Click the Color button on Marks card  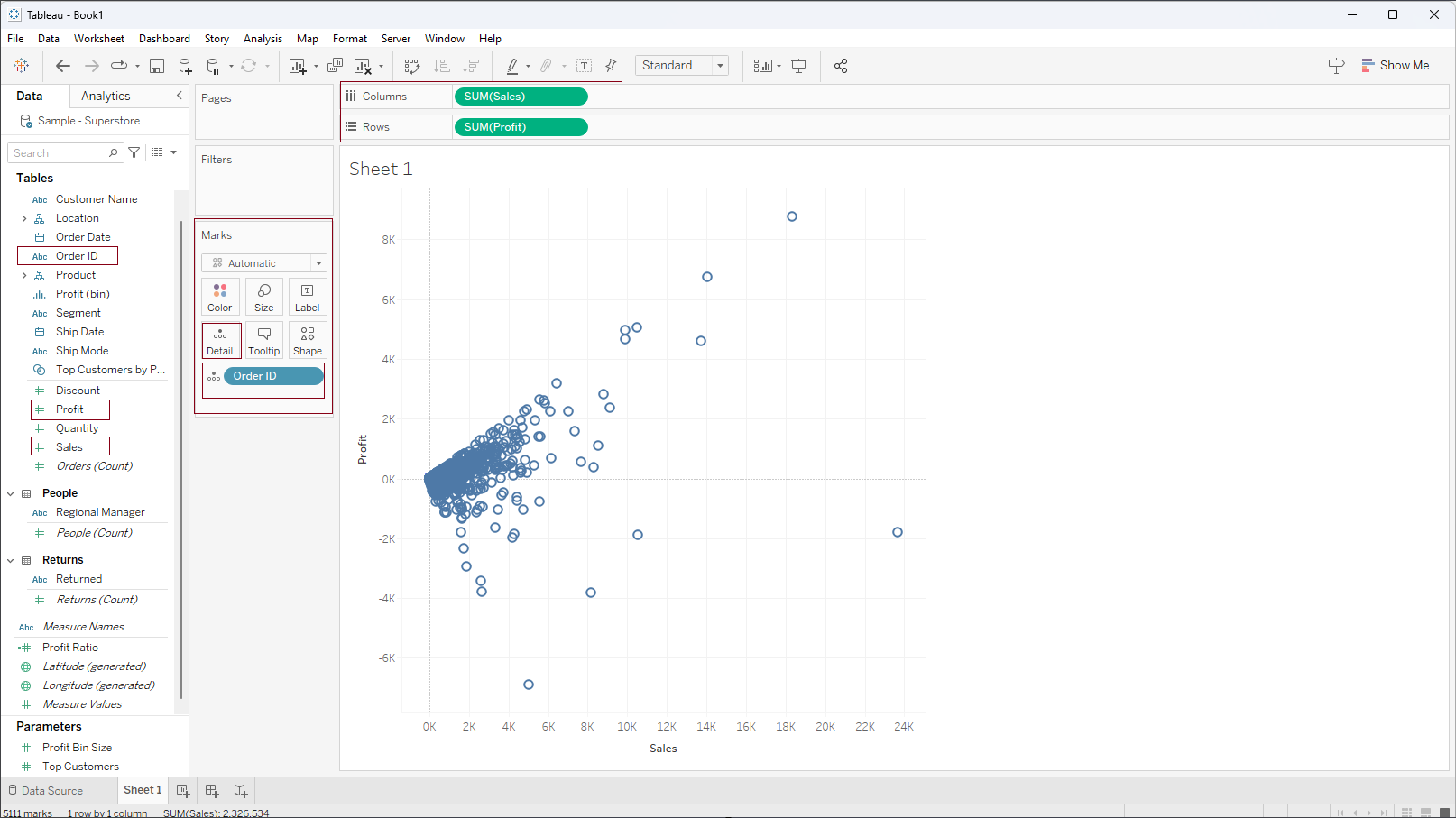click(x=220, y=297)
